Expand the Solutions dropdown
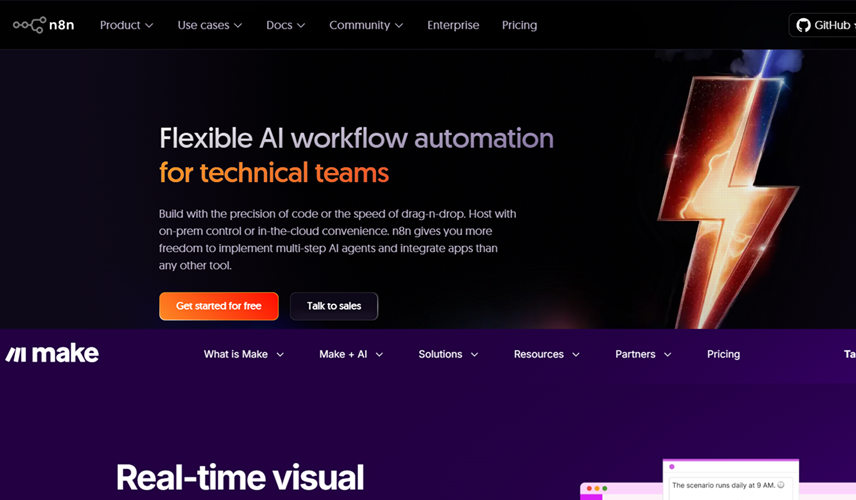The height and width of the screenshot is (500, 856). click(x=448, y=354)
